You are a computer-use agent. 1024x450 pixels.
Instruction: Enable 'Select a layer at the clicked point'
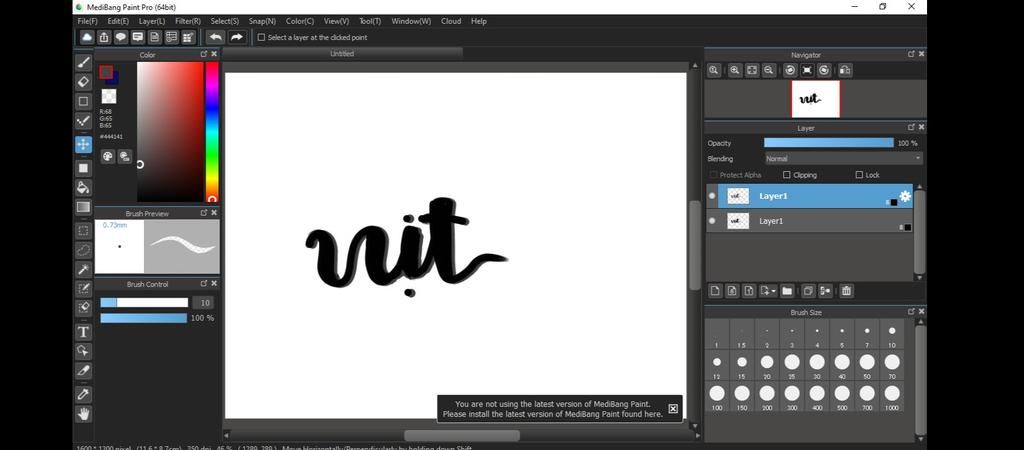pyautogui.click(x=261, y=38)
